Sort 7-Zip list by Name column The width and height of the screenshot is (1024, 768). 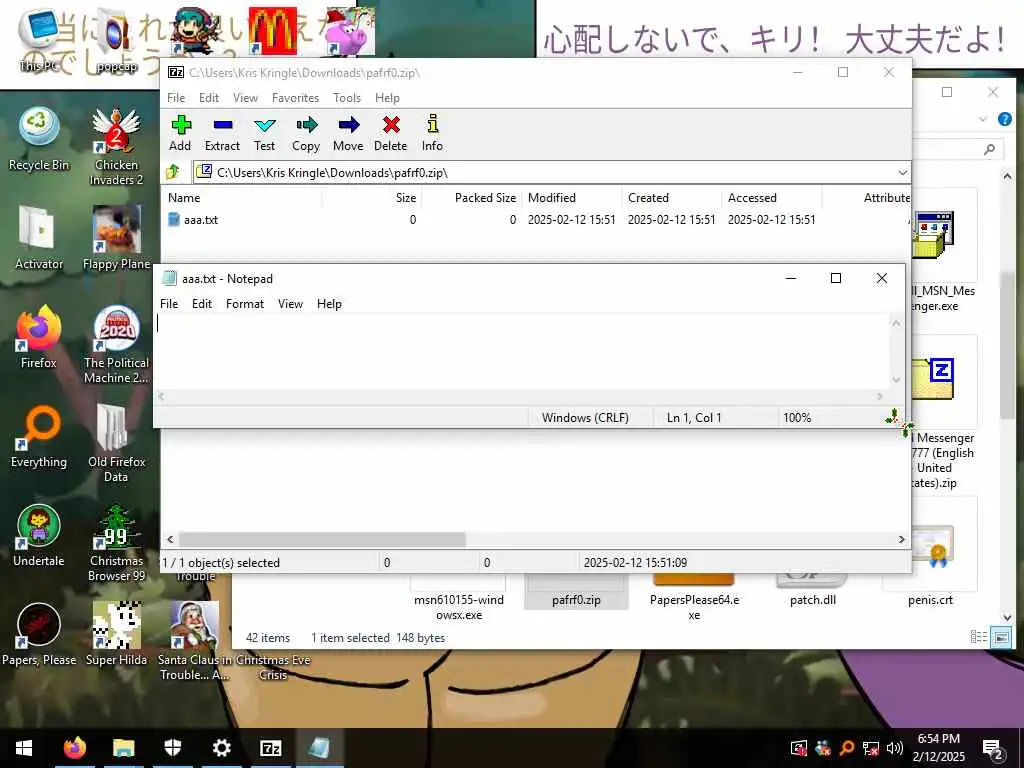pyautogui.click(x=241, y=198)
